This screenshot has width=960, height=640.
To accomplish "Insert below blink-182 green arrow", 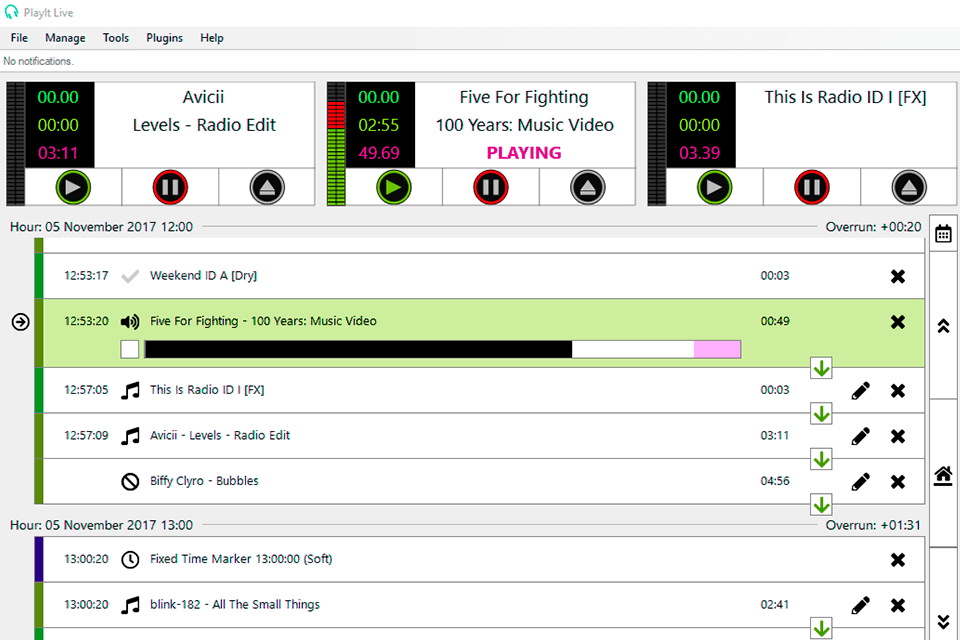I will 821,628.
